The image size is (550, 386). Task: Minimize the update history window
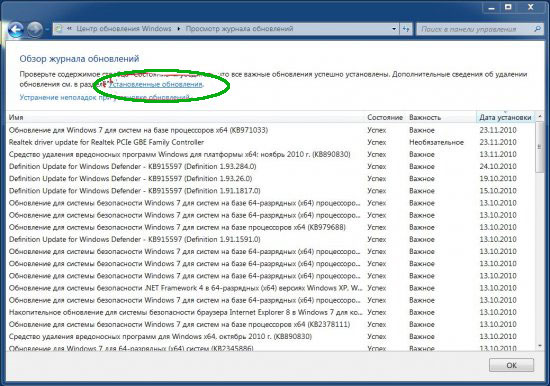click(x=491, y=8)
